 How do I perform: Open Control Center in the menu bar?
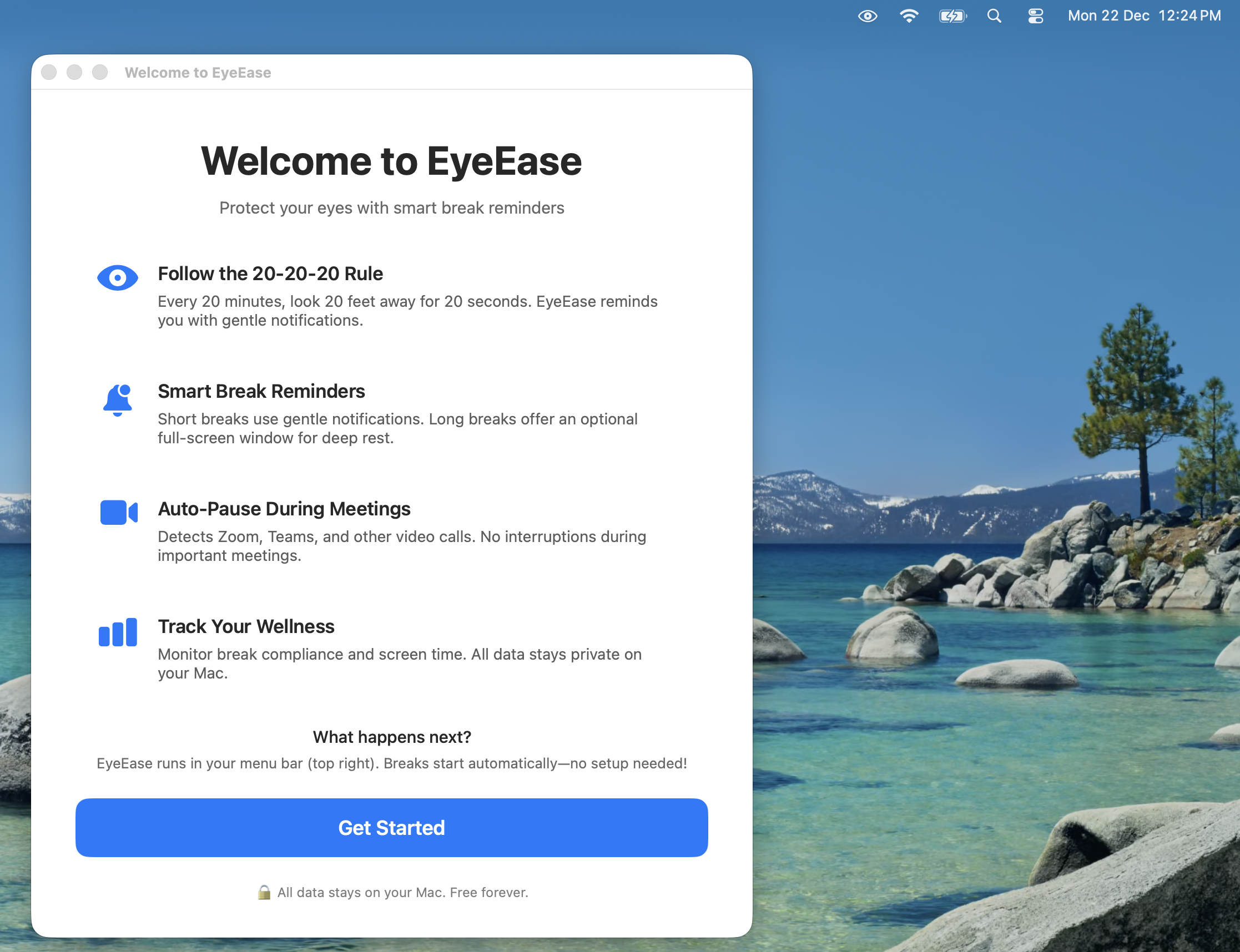click(x=1035, y=16)
